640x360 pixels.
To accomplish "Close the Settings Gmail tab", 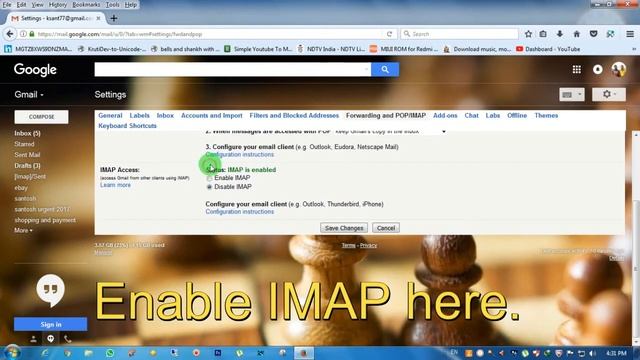I will click(x=98, y=18).
